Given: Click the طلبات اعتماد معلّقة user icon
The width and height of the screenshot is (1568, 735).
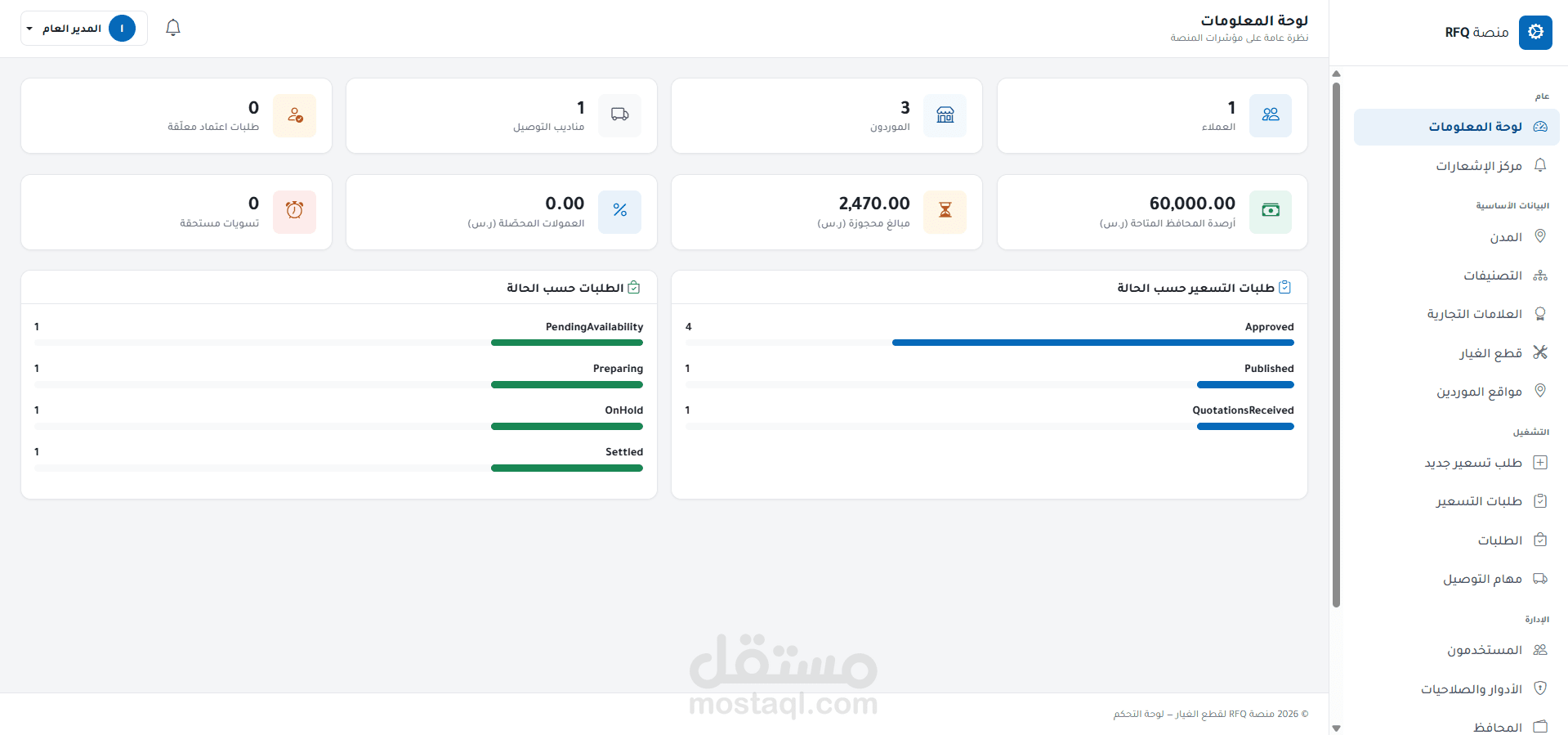Looking at the screenshot, I should pyautogui.click(x=295, y=115).
